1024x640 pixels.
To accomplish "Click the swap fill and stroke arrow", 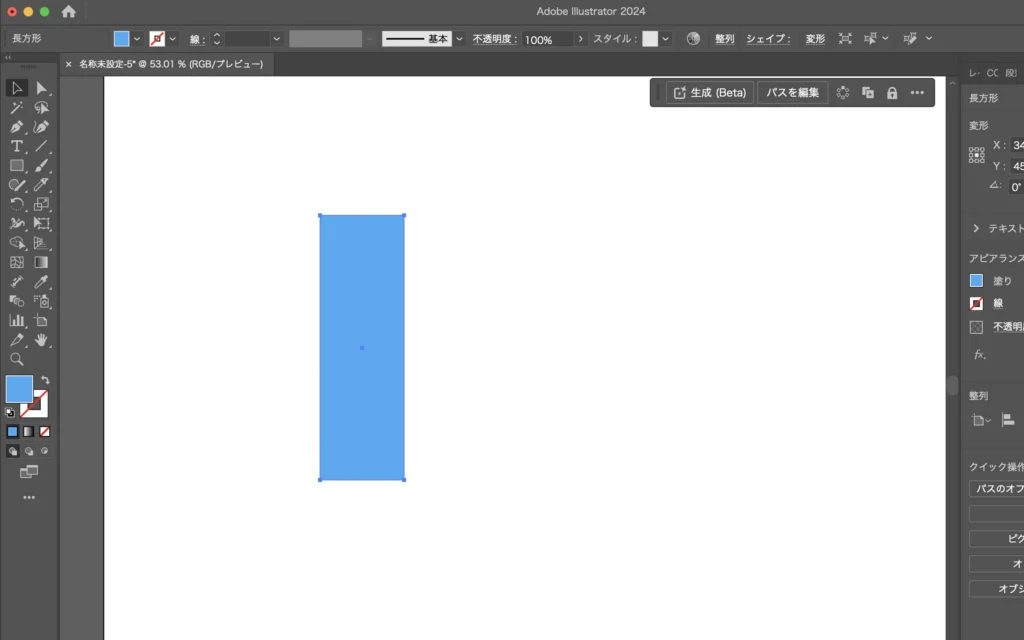I will click(x=45, y=380).
